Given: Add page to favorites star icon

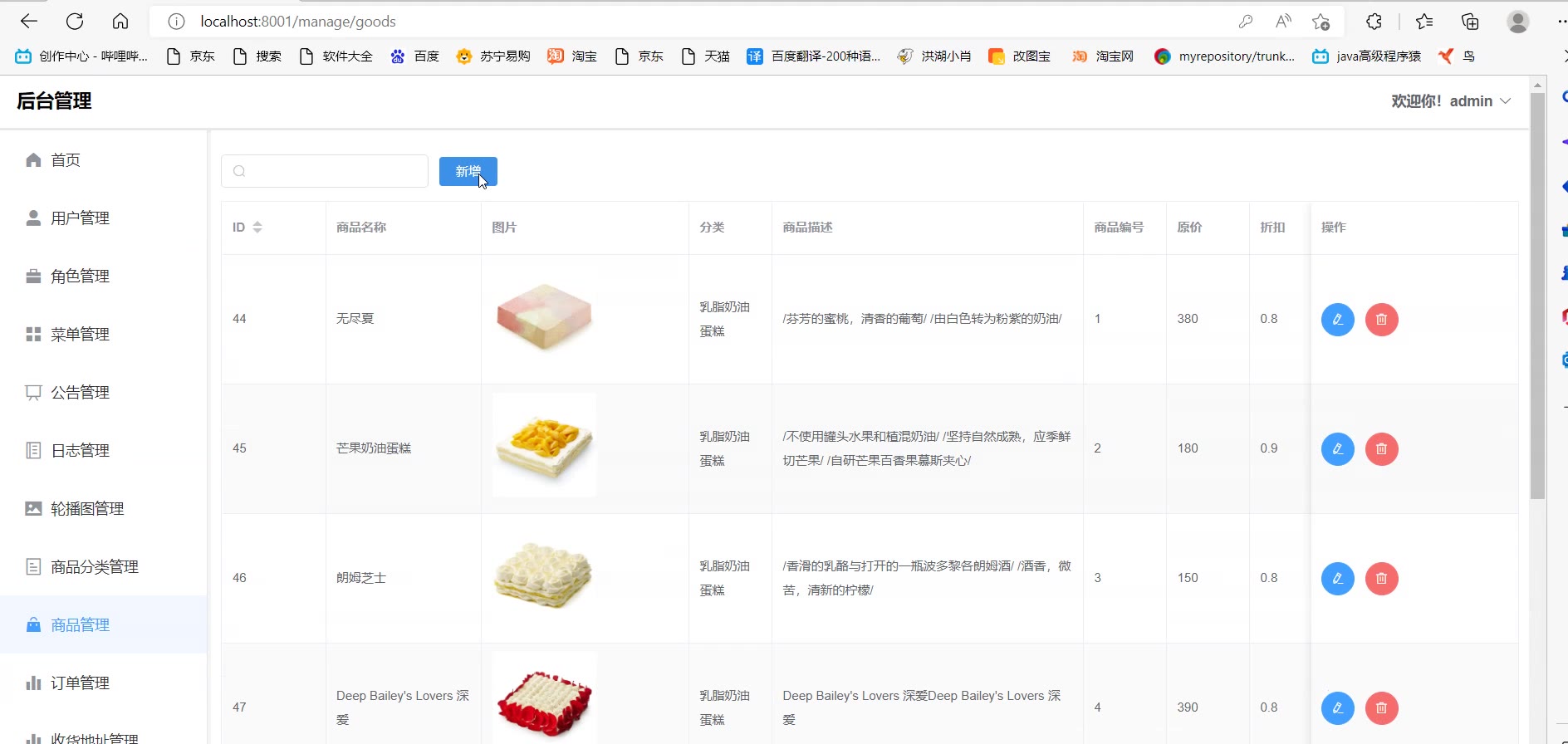Looking at the screenshot, I should (1321, 22).
